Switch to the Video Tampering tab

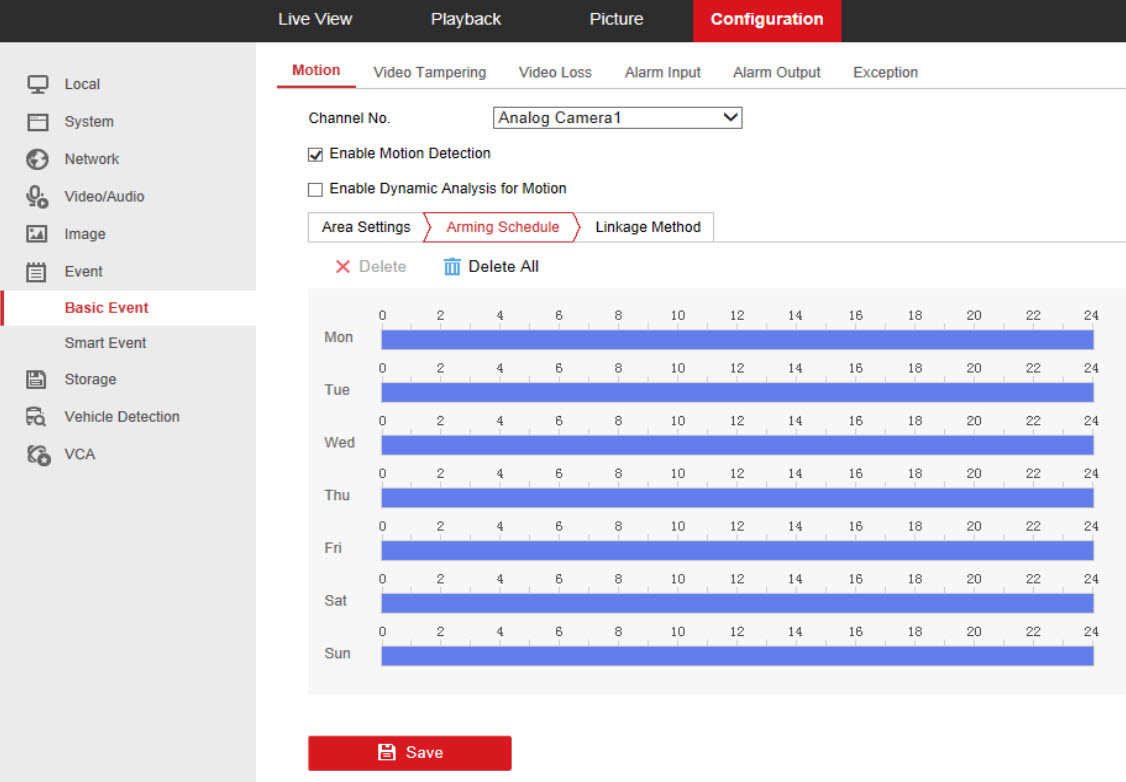click(x=429, y=73)
